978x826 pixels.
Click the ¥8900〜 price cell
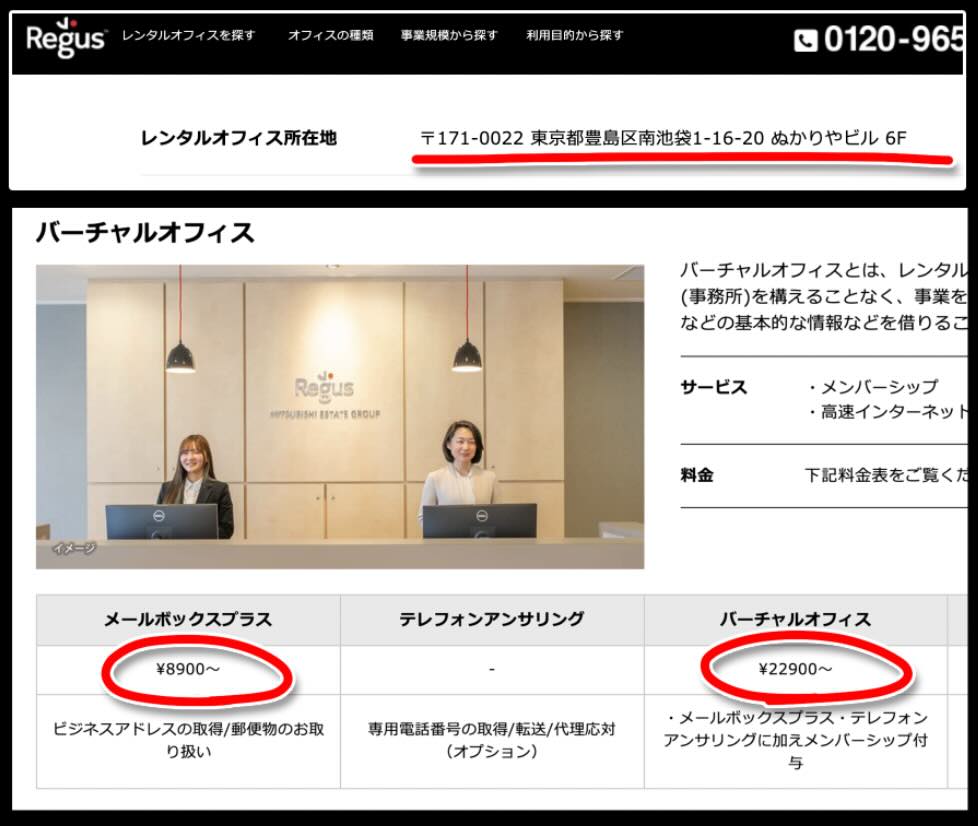(188, 670)
